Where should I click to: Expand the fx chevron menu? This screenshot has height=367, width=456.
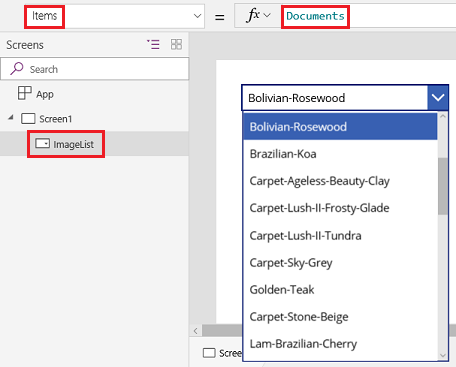click(x=267, y=15)
